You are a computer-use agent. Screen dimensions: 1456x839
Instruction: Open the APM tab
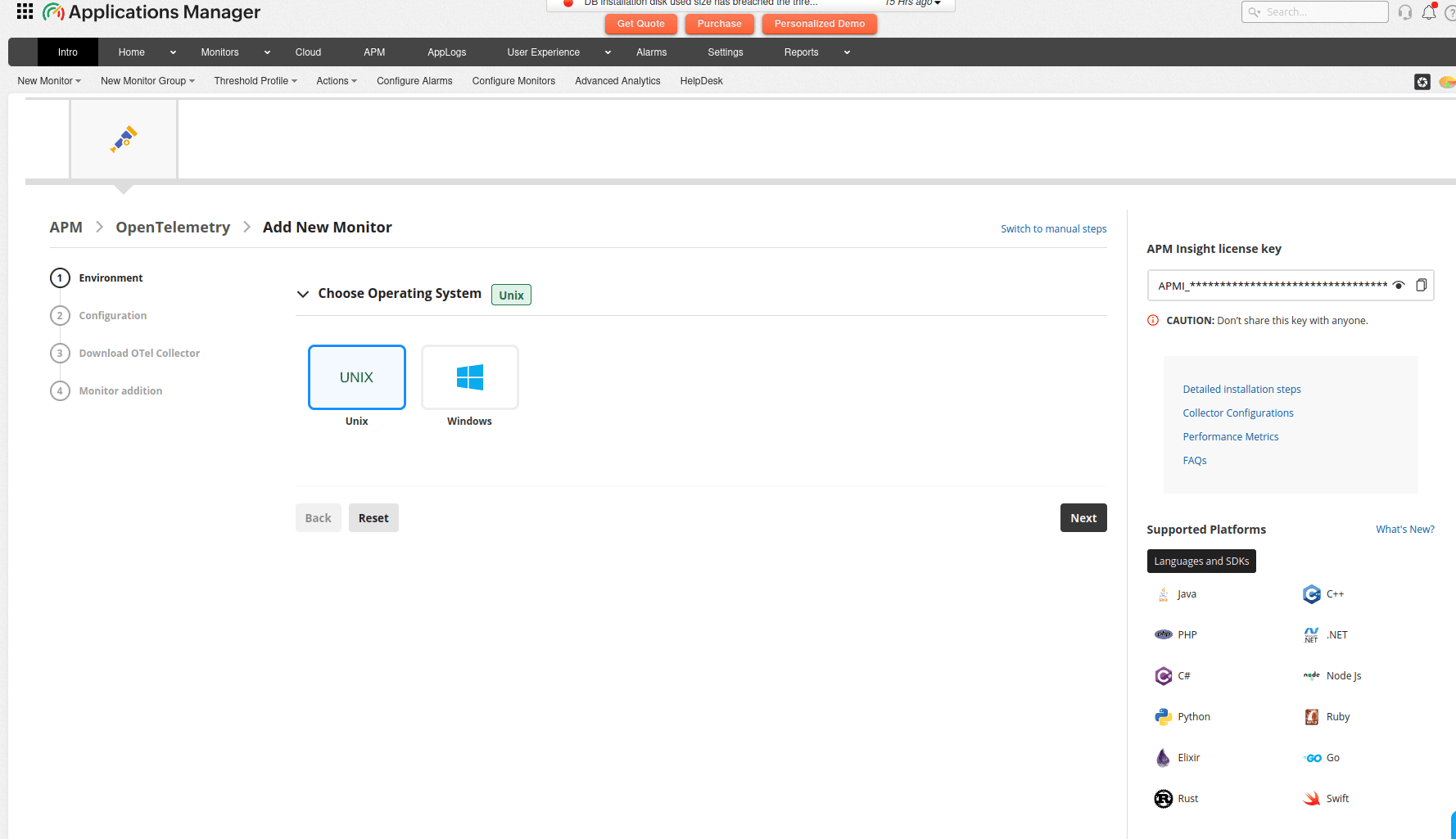374,52
